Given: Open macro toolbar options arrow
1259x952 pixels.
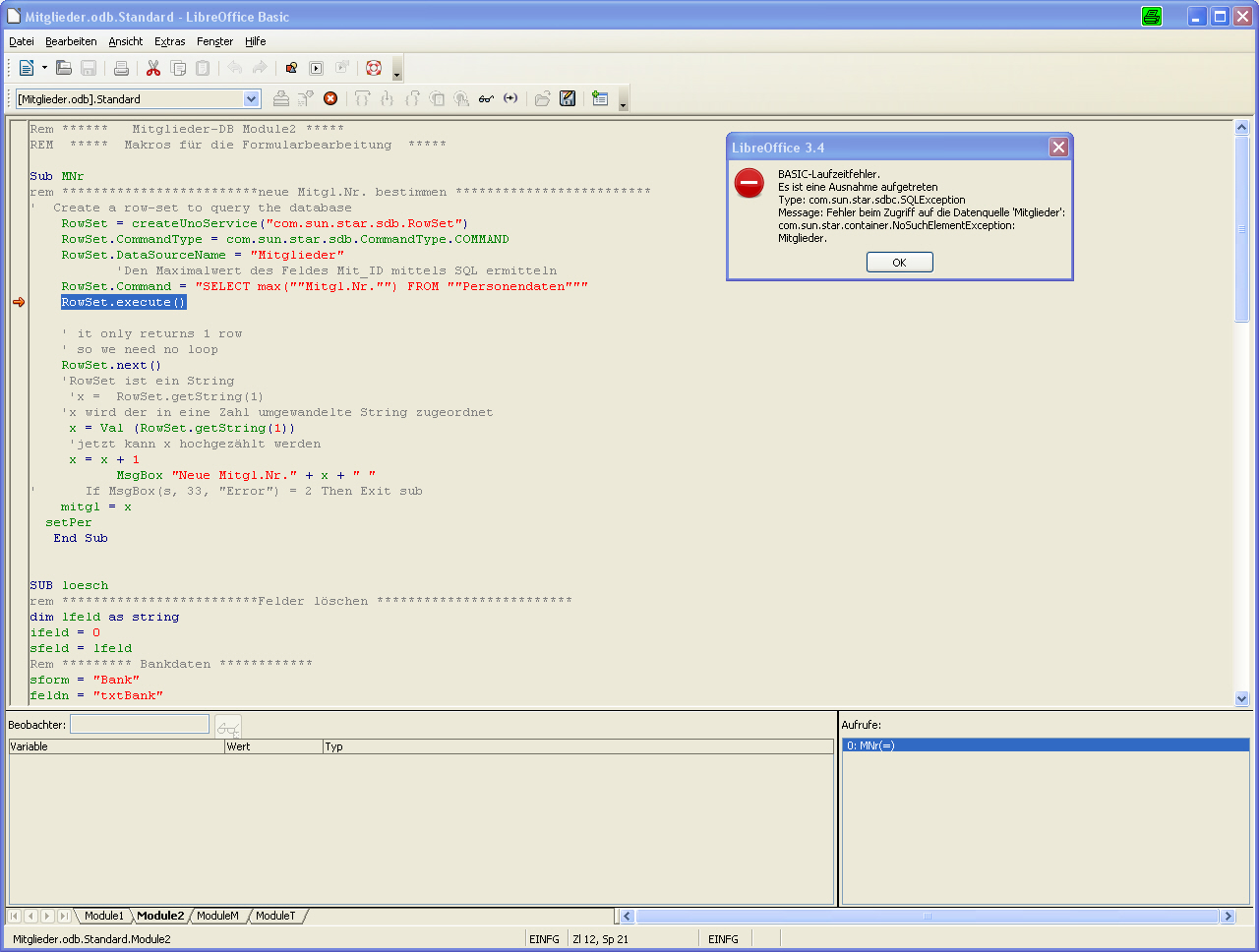Looking at the screenshot, I should pos(624,101).
